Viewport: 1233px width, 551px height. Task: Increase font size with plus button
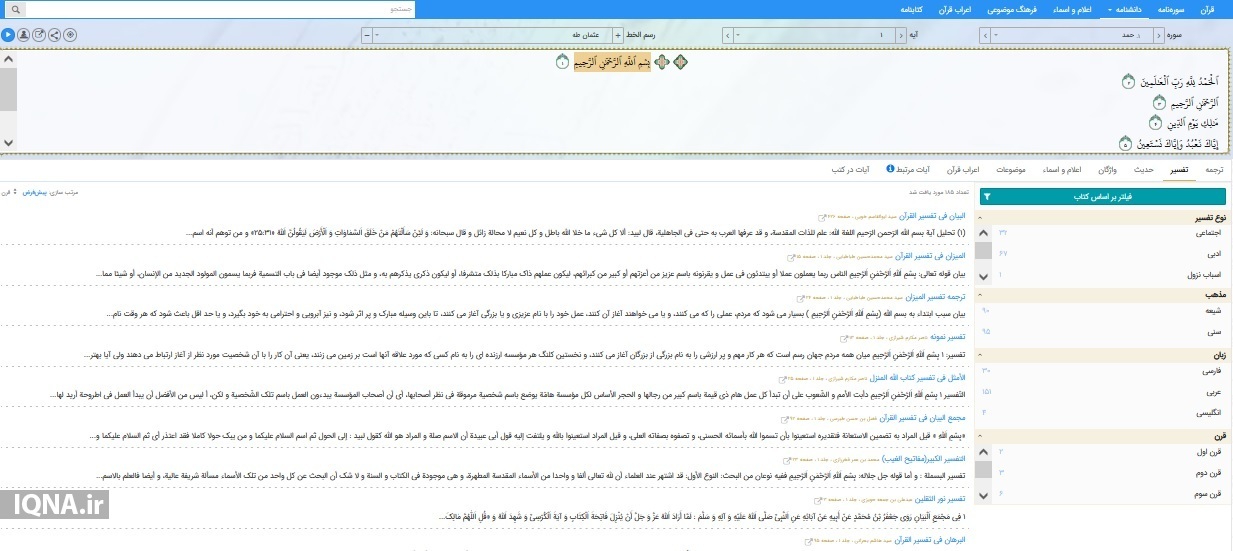point(617,35)
